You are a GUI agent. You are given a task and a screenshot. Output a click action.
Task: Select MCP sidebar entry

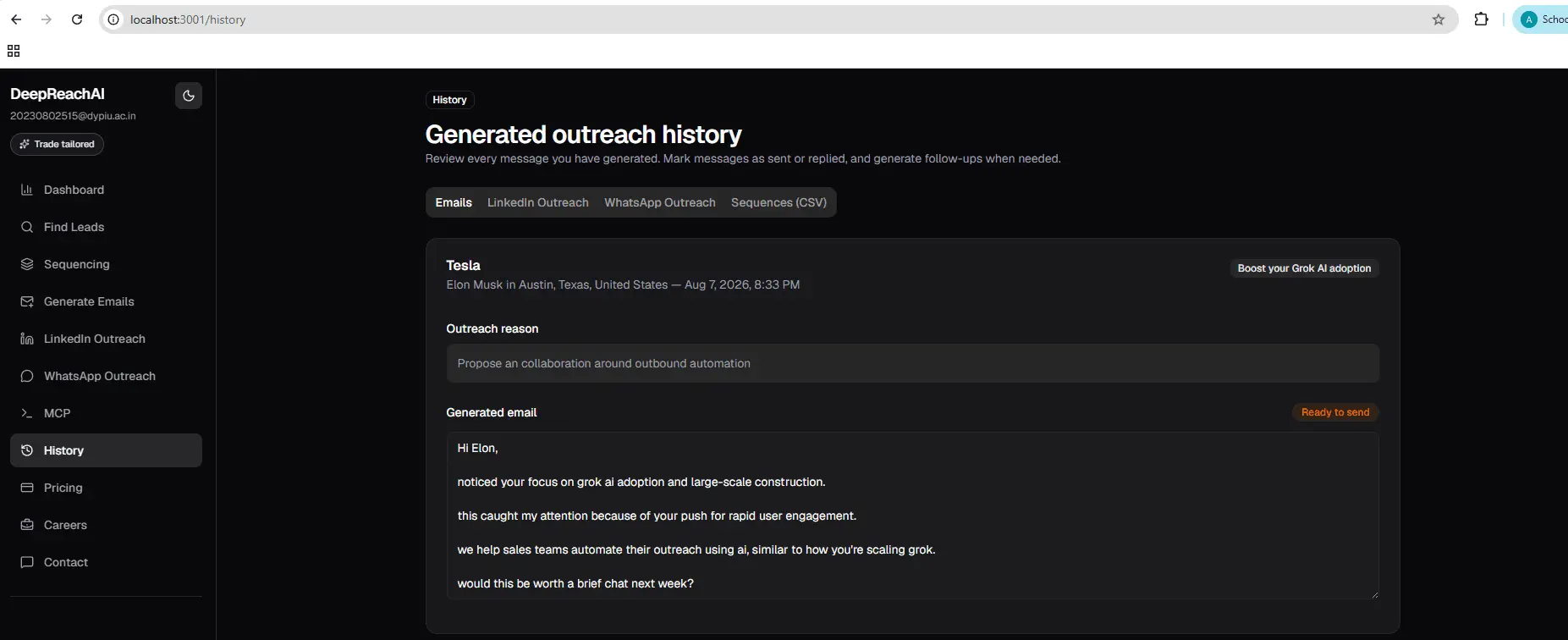(106, 413)
